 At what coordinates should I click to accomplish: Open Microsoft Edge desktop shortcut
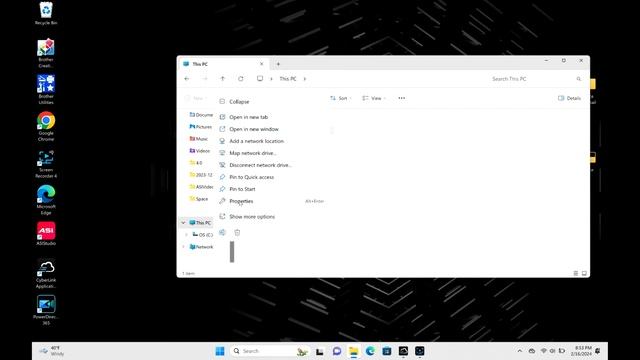(x=46, y=200)
